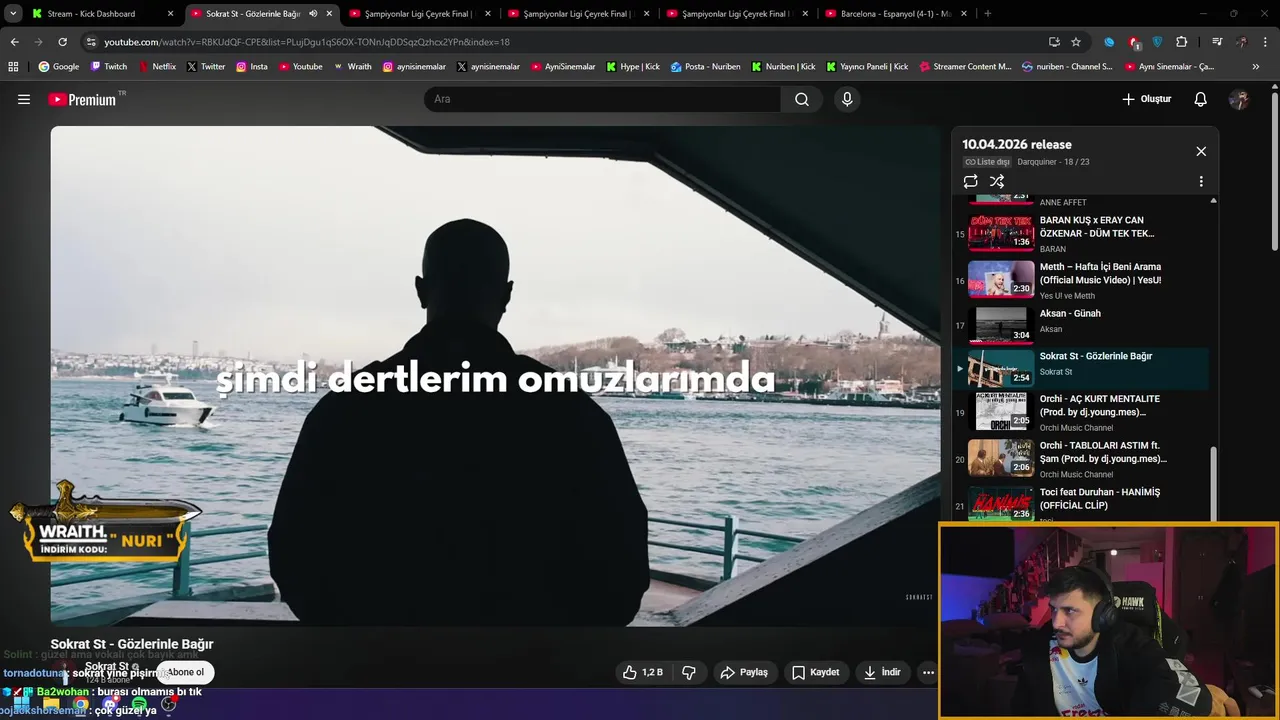The height and width of the screenshot is (720, 1280).
Task: Close the playlist panel with X
Action: tap(1201, 151)
